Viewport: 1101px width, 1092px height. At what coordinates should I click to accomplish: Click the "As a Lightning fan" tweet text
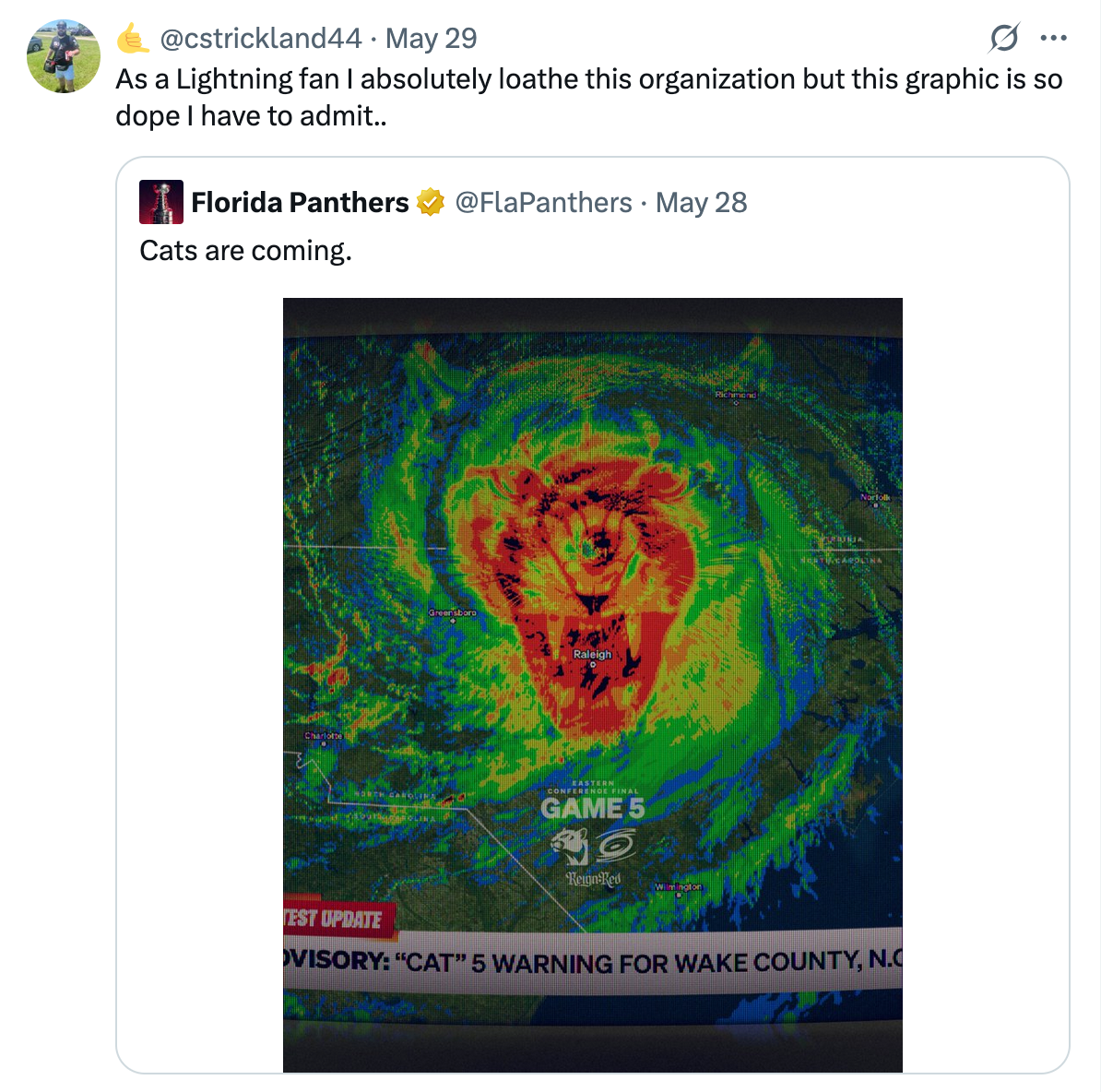[588, 98]
